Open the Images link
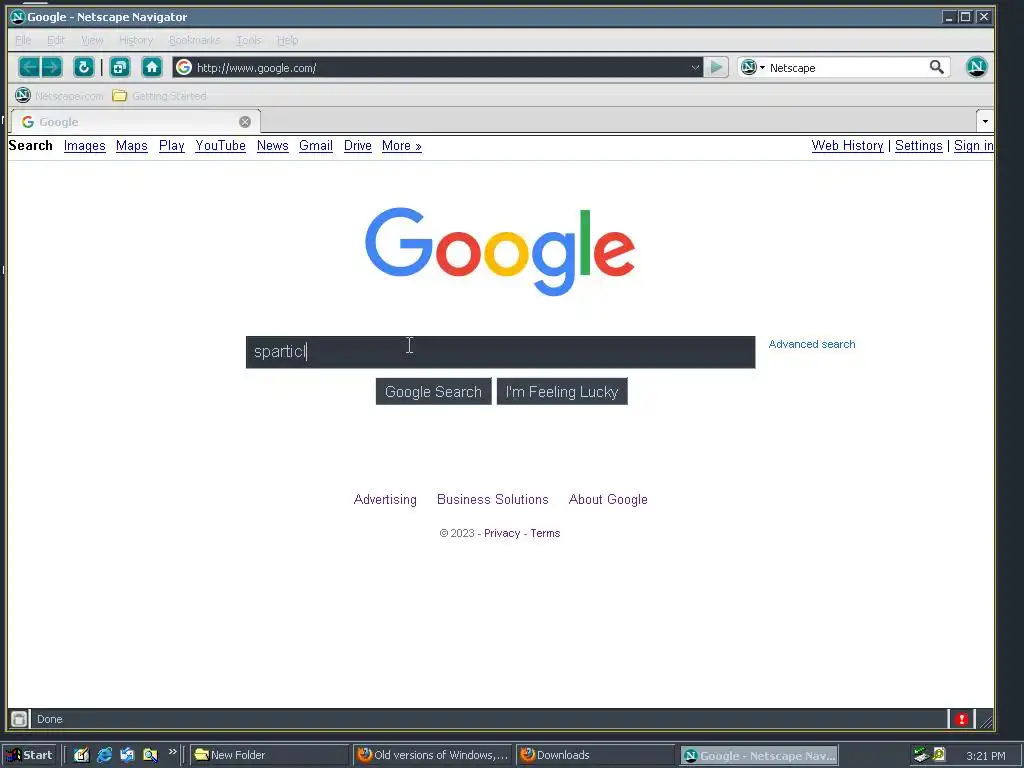This screenshot has width=1024, height=768. point(84,146)
